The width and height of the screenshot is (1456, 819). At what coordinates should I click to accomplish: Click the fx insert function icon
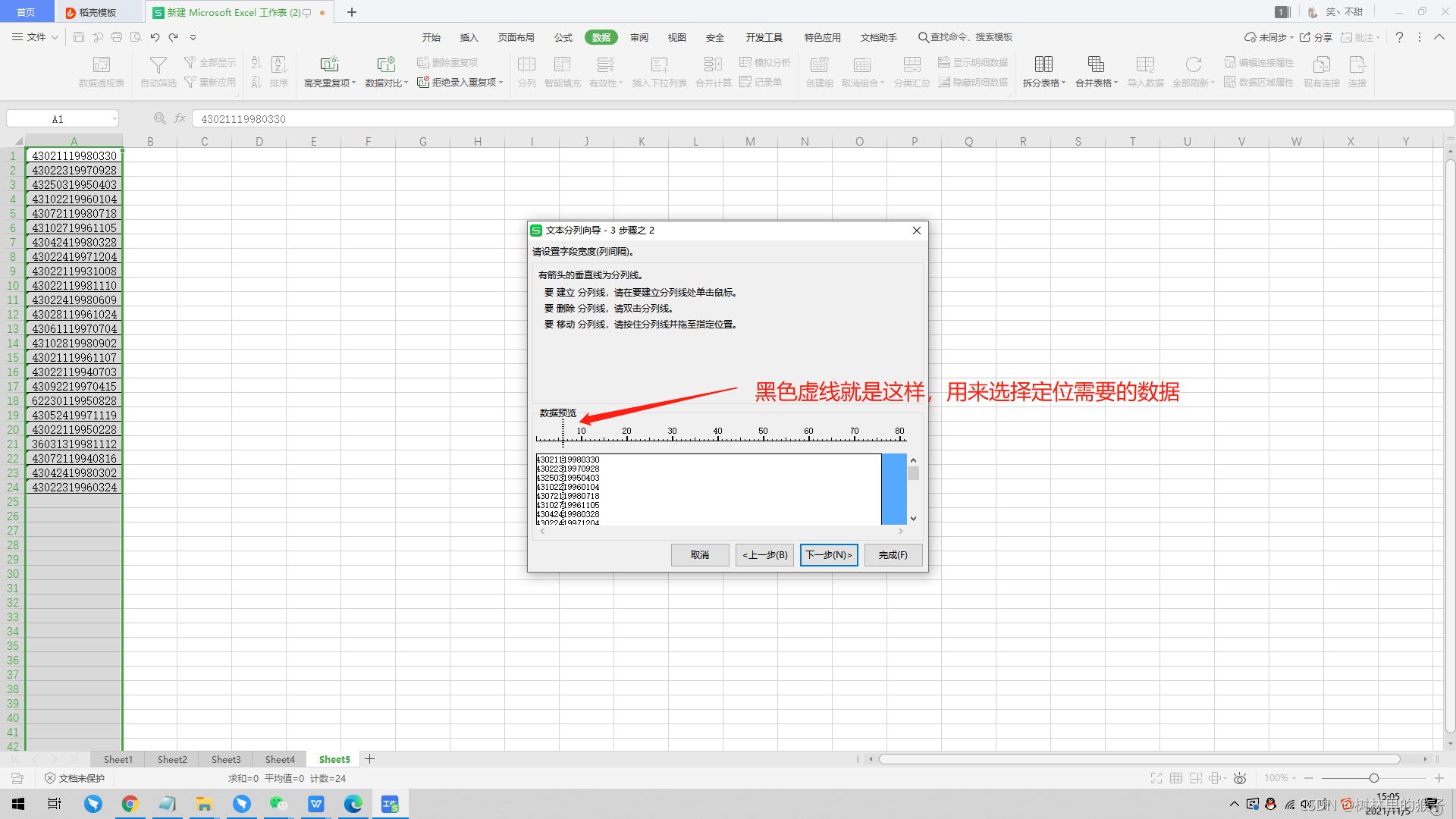(x=180, y=118)
